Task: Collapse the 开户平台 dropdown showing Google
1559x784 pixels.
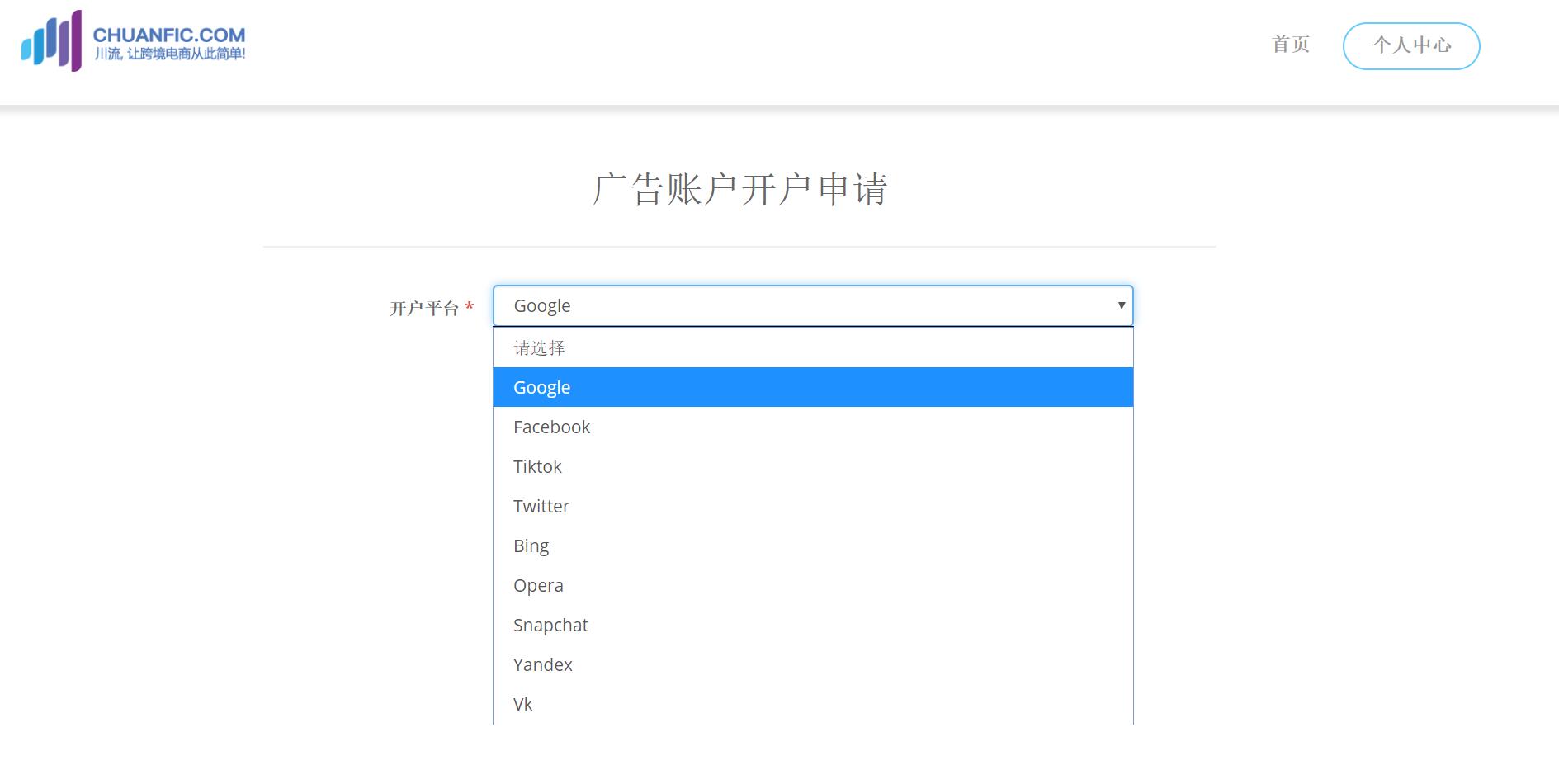Action: 813,306
